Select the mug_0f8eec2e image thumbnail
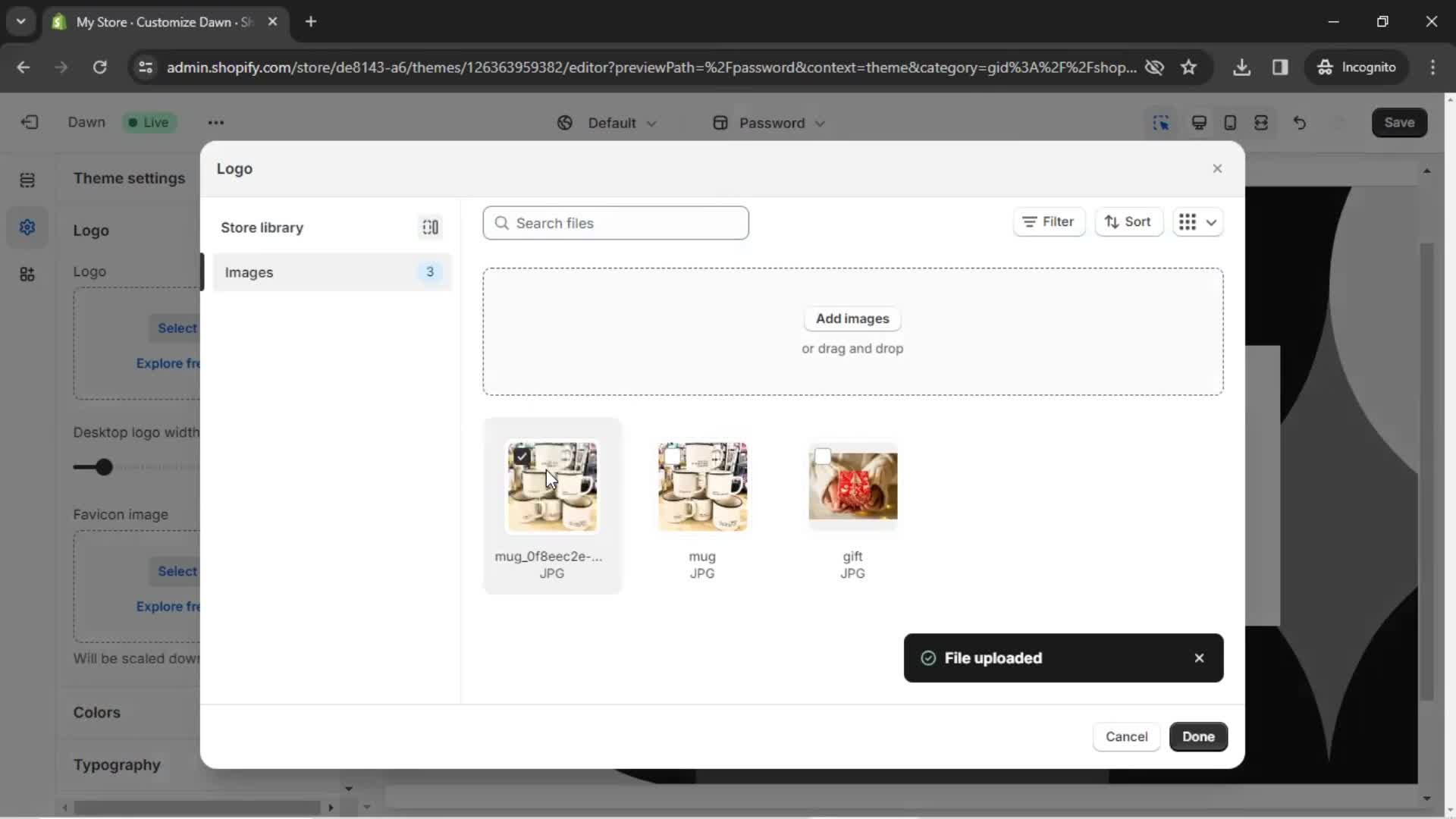 (553, 485)
